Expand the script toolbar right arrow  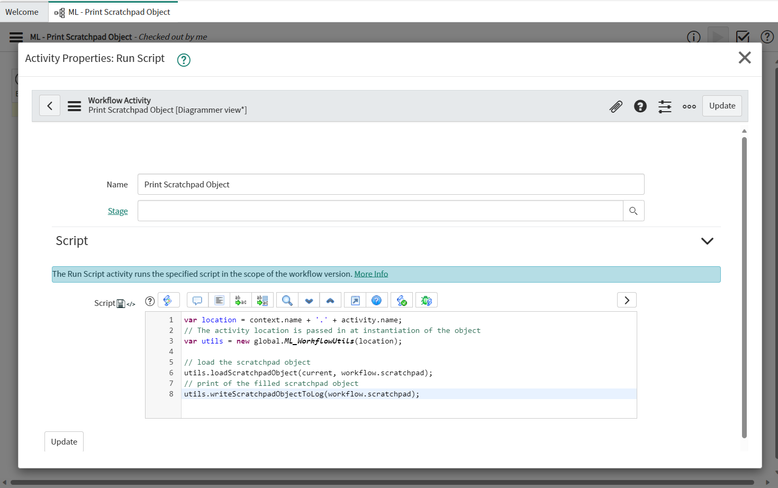(x=627, y=300)
